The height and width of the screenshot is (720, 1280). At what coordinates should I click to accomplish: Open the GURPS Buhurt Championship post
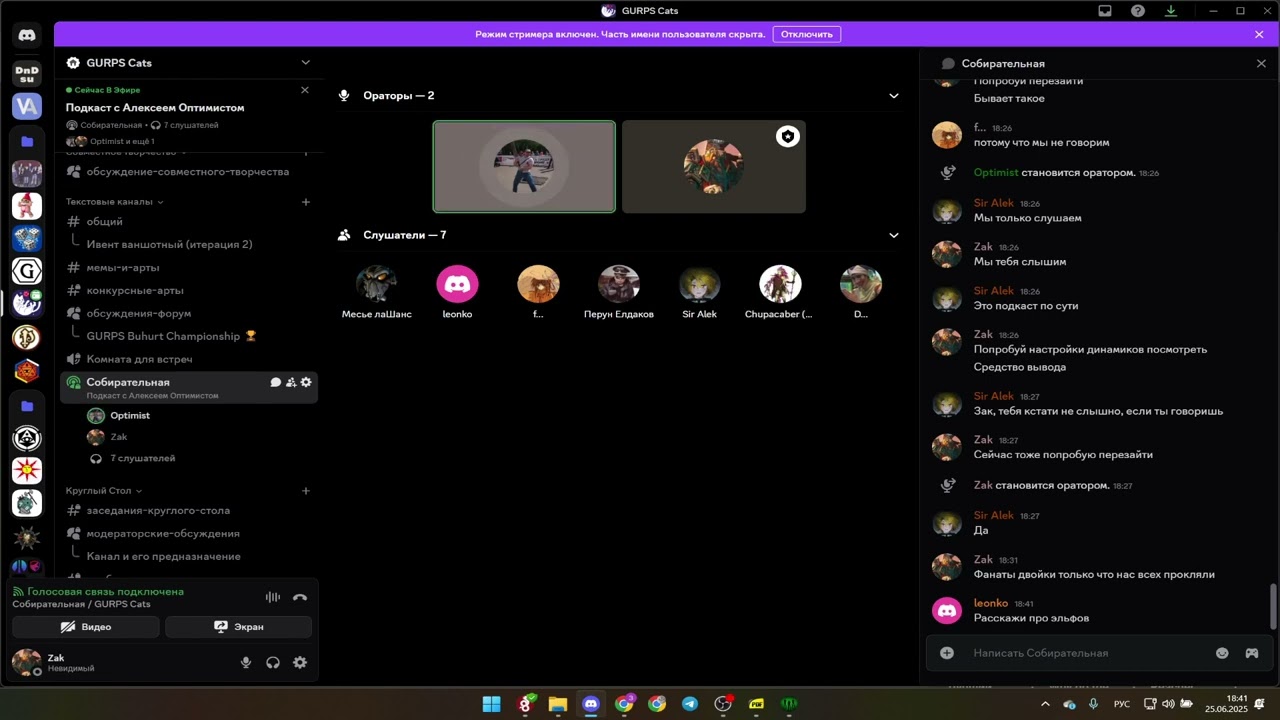171,336
